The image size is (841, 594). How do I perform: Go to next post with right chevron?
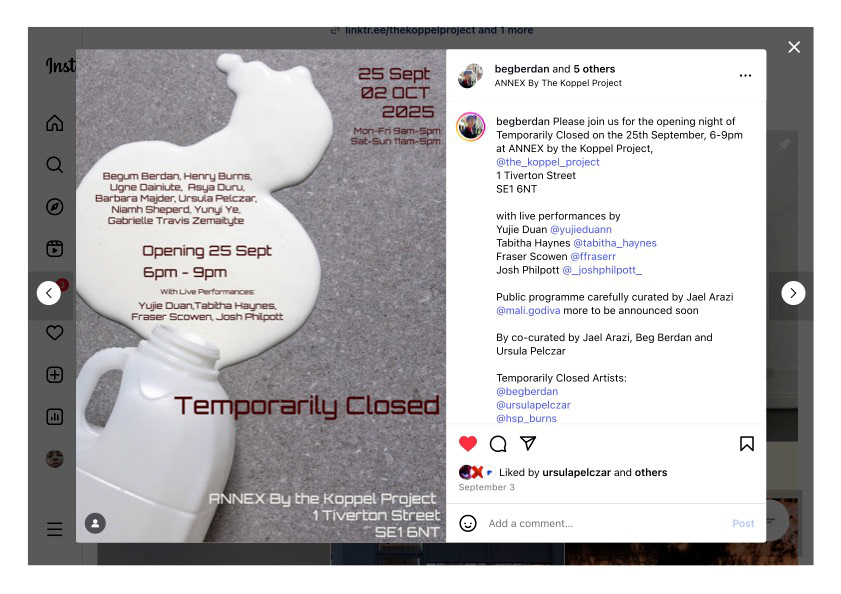coord(793,293)
